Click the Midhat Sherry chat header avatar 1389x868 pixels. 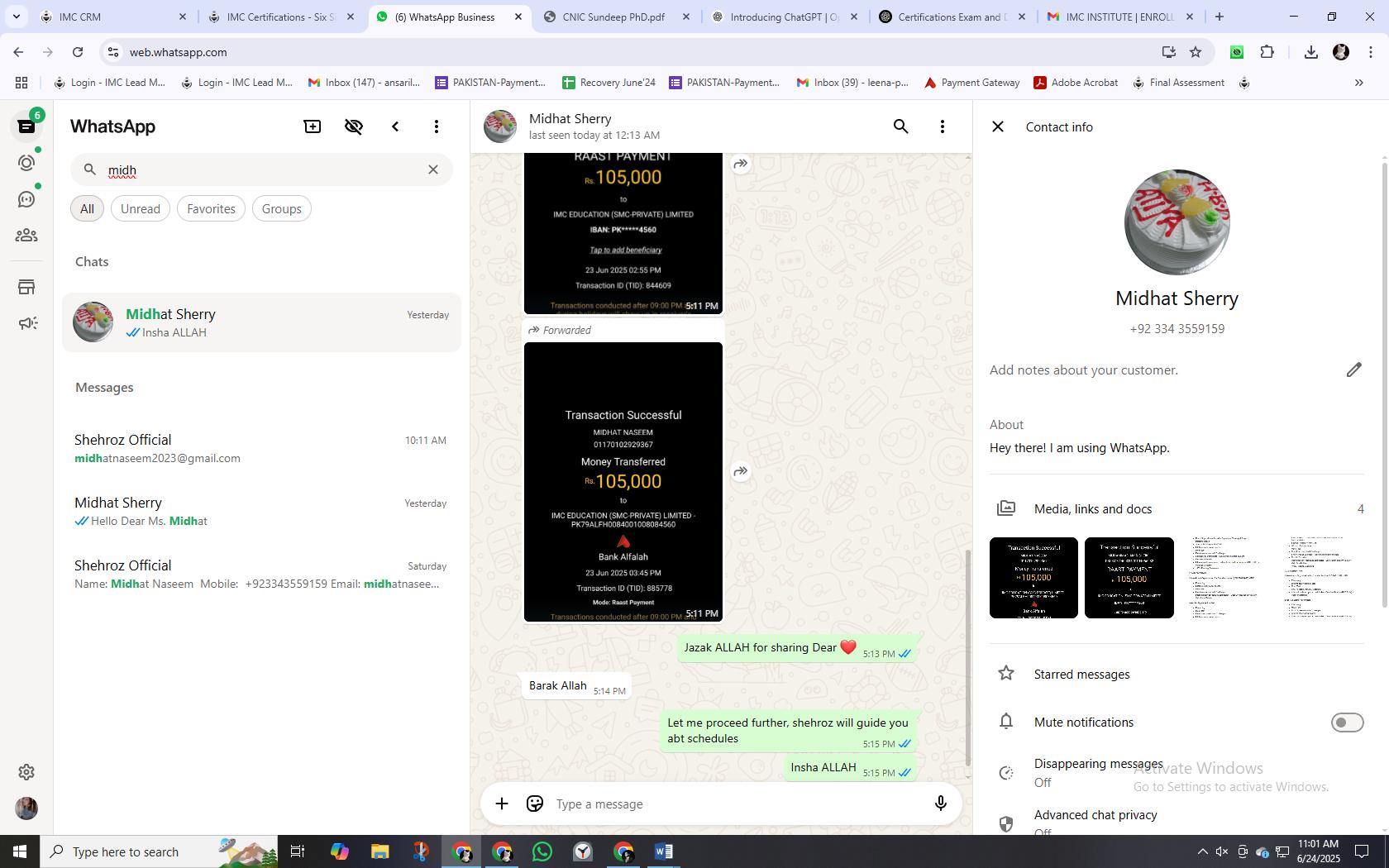(500, 126)
